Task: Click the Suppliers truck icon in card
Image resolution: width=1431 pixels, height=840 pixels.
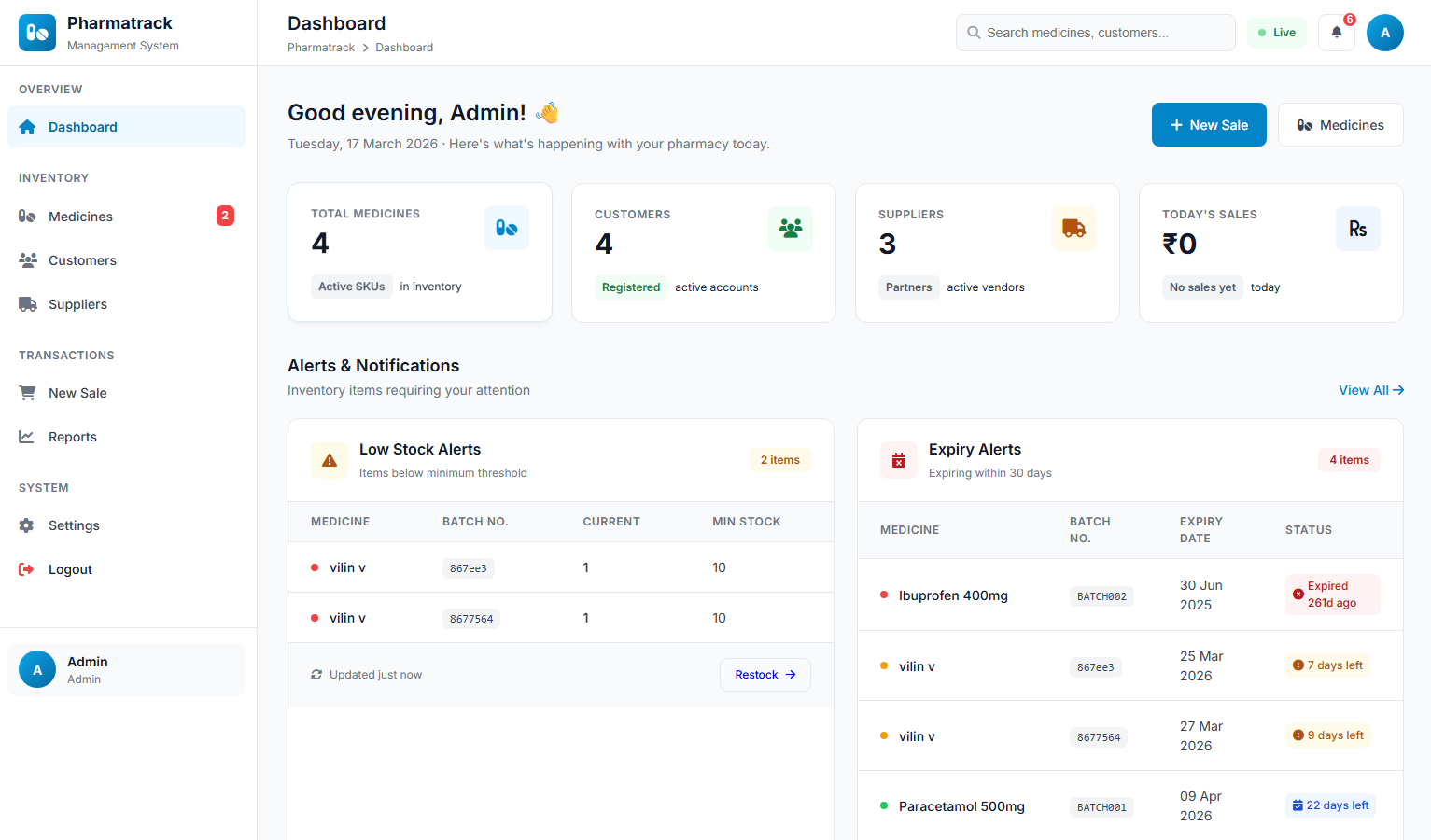Action: tap(1073, 229)
